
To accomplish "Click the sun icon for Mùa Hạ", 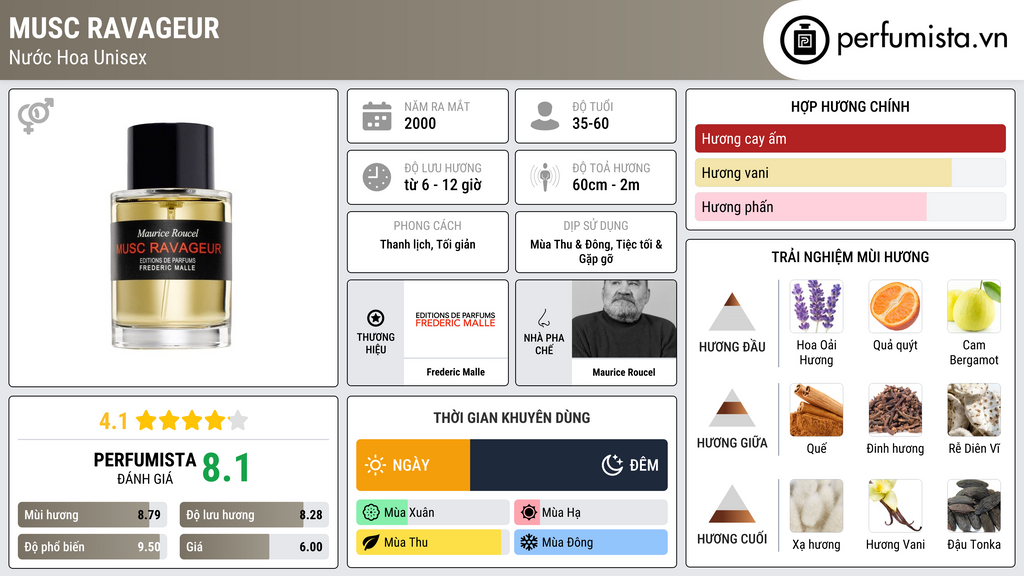I will point(529,513).
